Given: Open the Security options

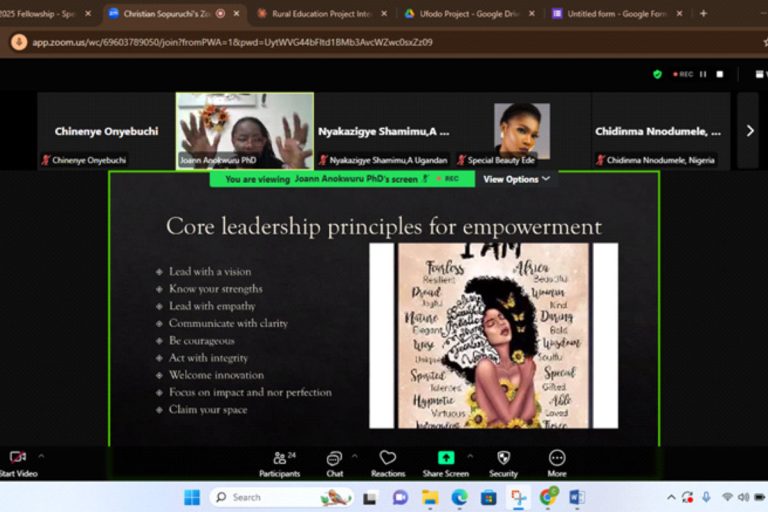Looking at the screenshot, I should 503,462.
